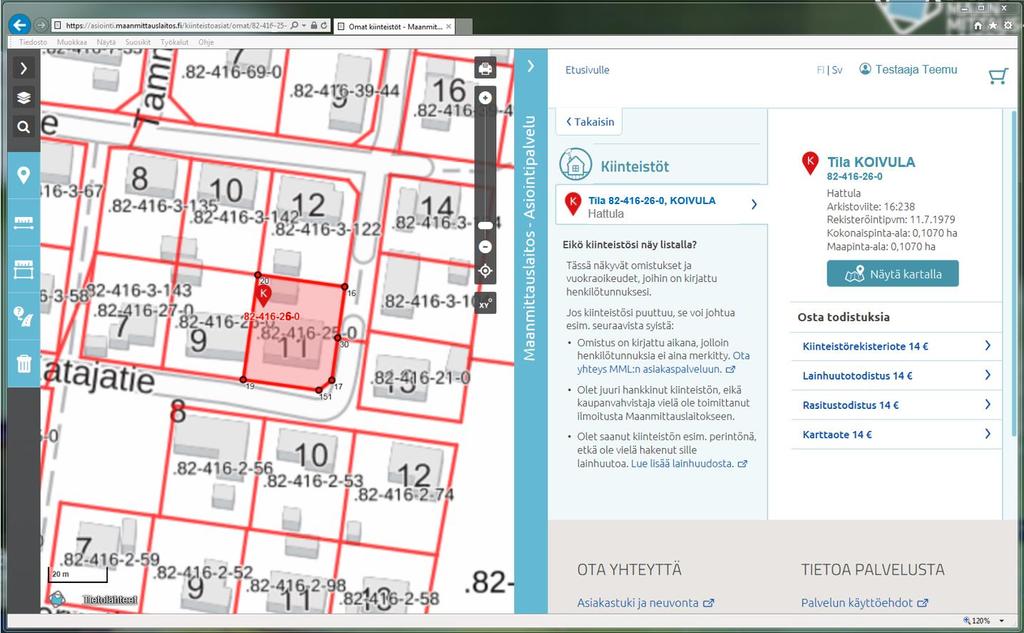The width and height of the screenshot is (1024, 633).
Task: Switch language to Sv
Action: click(837, 70)
